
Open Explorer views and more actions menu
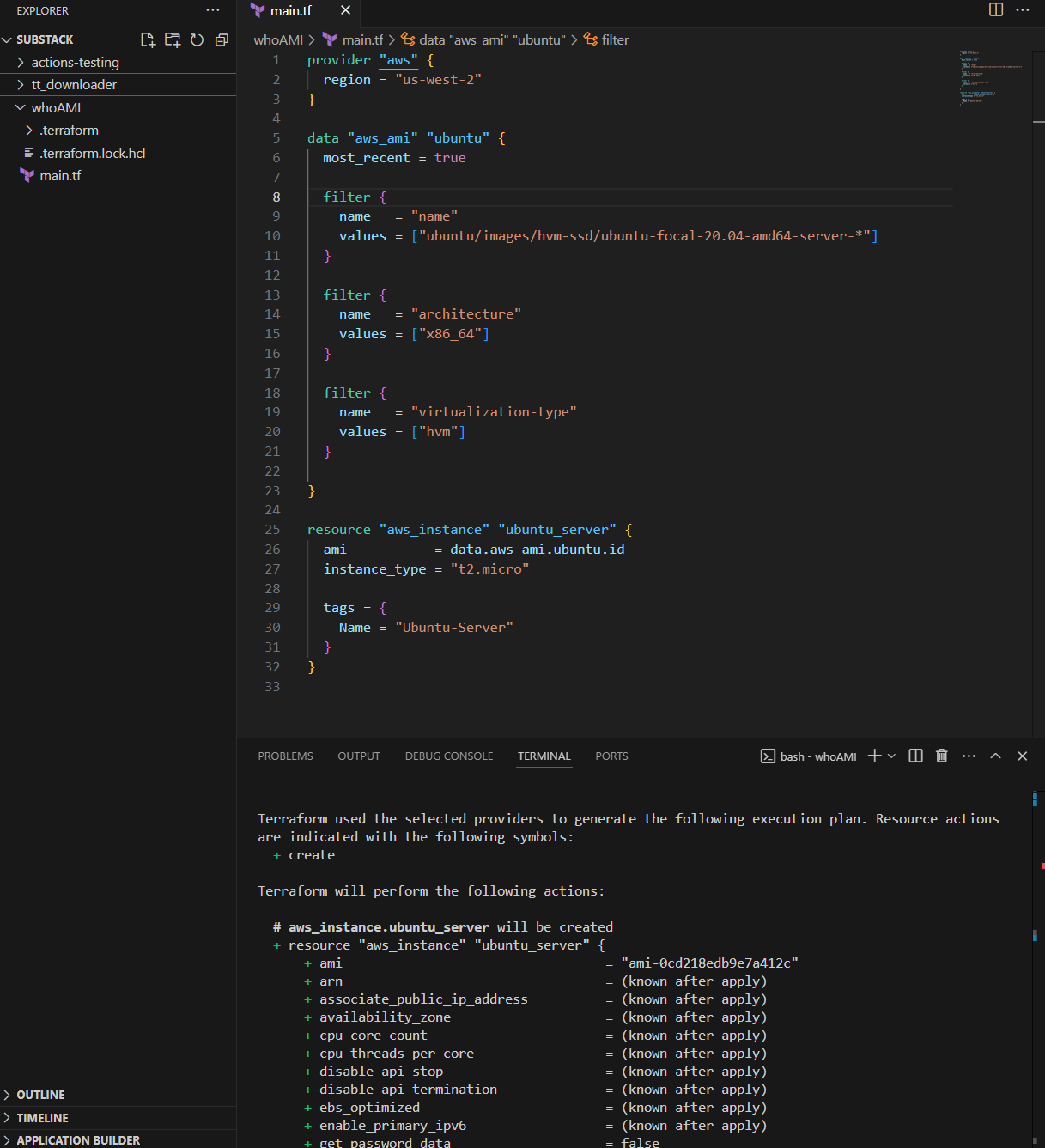tap(212, 10)
